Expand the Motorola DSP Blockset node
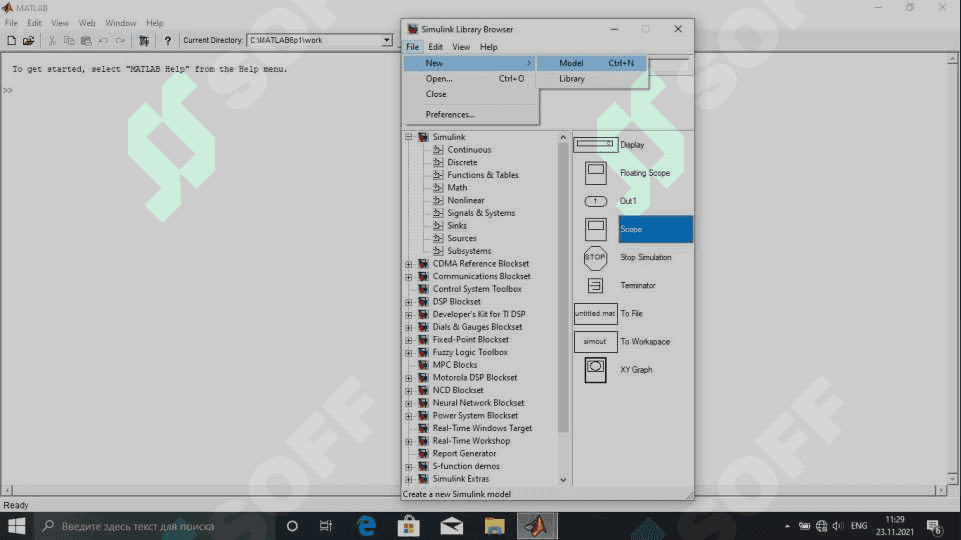Viewport: 961px width, 540px height. coord(409,378)
